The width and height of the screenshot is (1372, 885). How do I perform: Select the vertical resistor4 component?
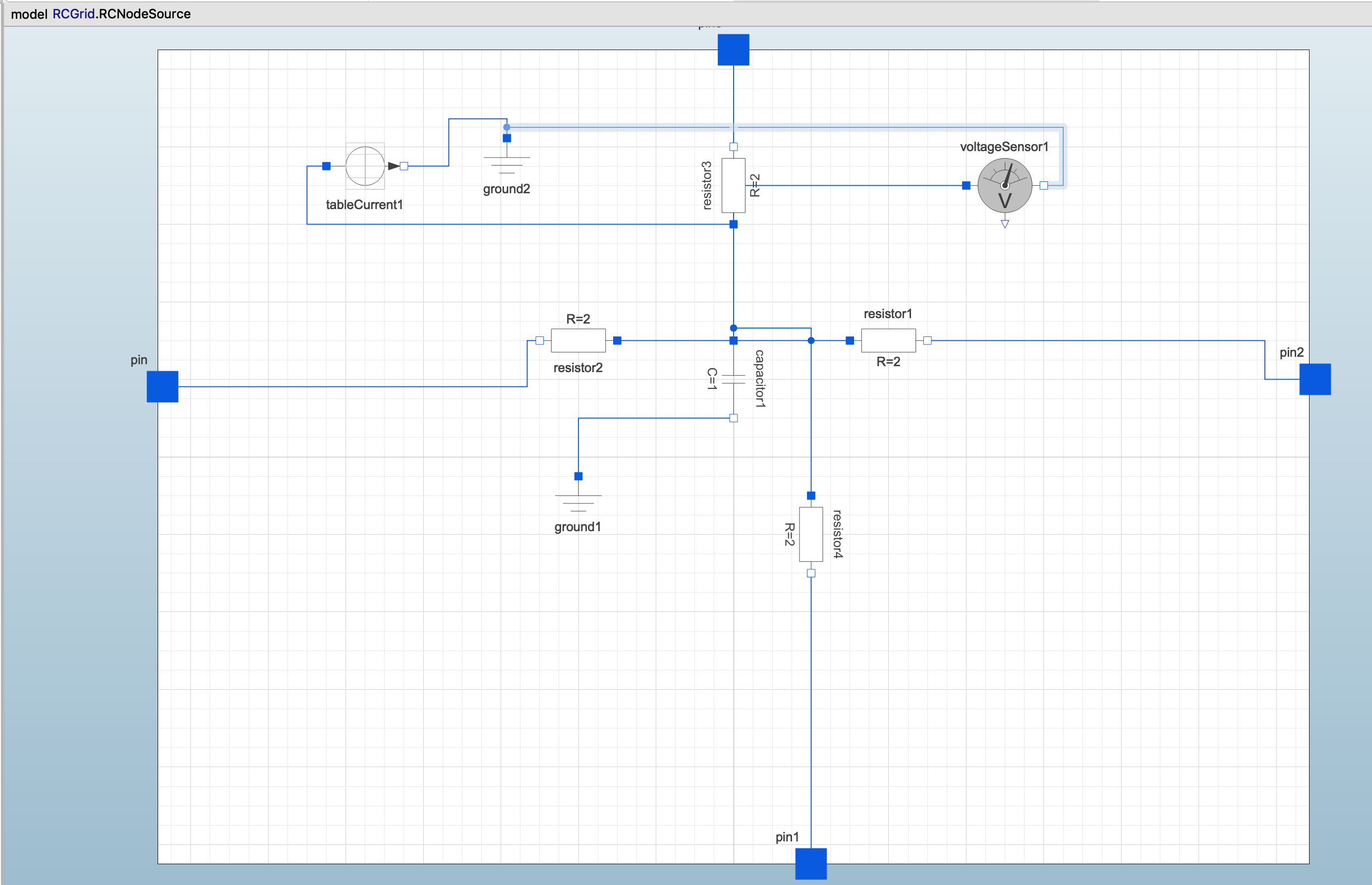tap(811, 535)
